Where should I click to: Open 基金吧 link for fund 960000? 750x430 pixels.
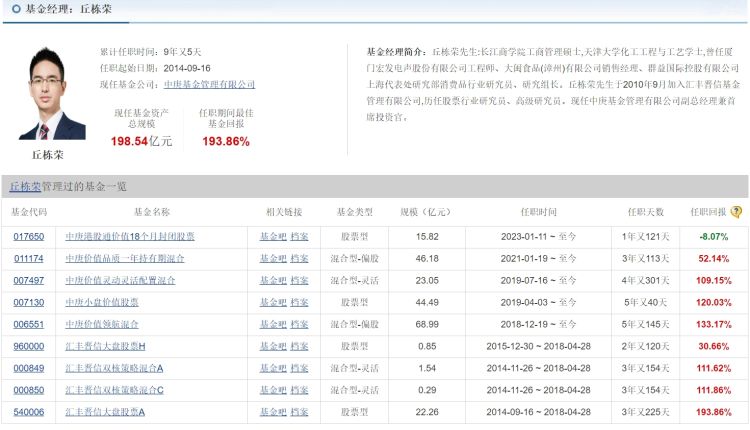[x=273, y=346]
